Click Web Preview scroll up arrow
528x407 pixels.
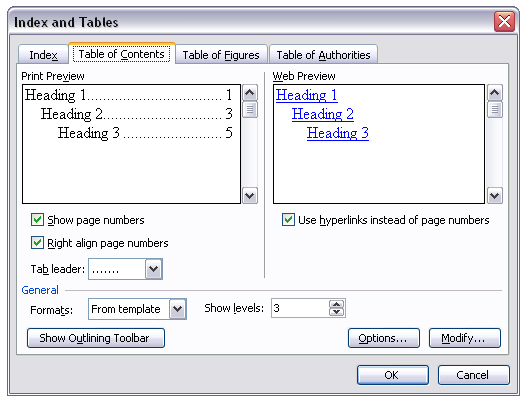coord(494,93)
